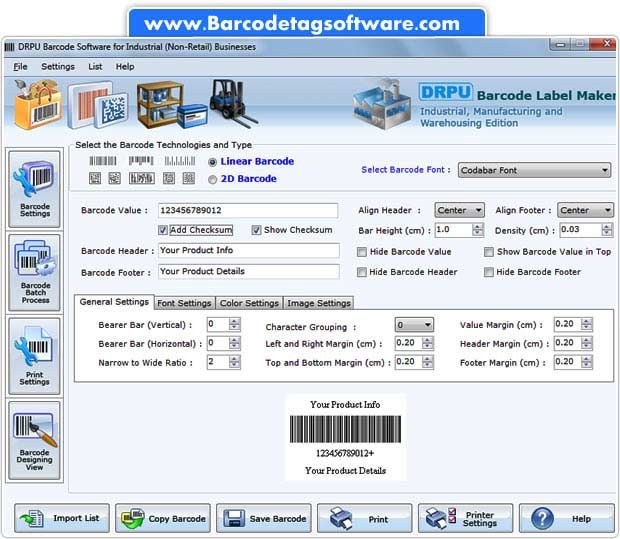Click the second linear barcode sample icon

point(141,161)
